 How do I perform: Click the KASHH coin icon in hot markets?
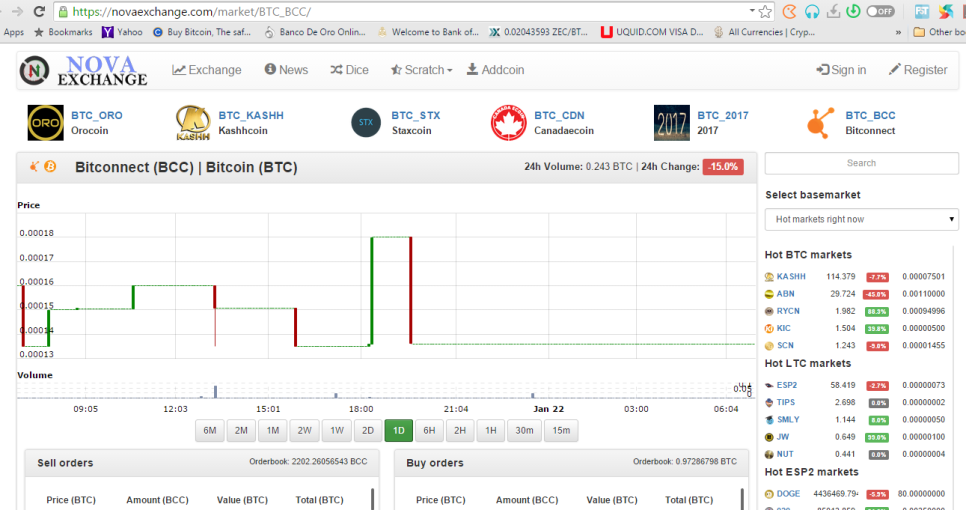[769, 277]
